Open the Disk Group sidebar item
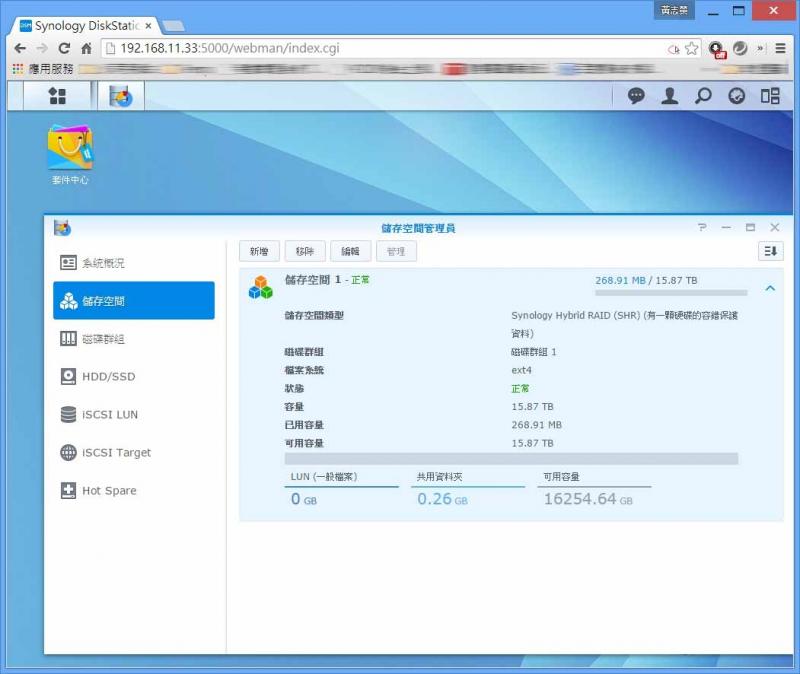800x674 pixels. pos(134,339)
